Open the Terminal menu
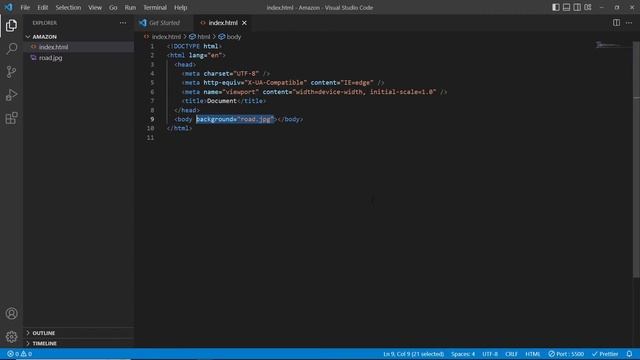640x360 pixels. point(155,7)
